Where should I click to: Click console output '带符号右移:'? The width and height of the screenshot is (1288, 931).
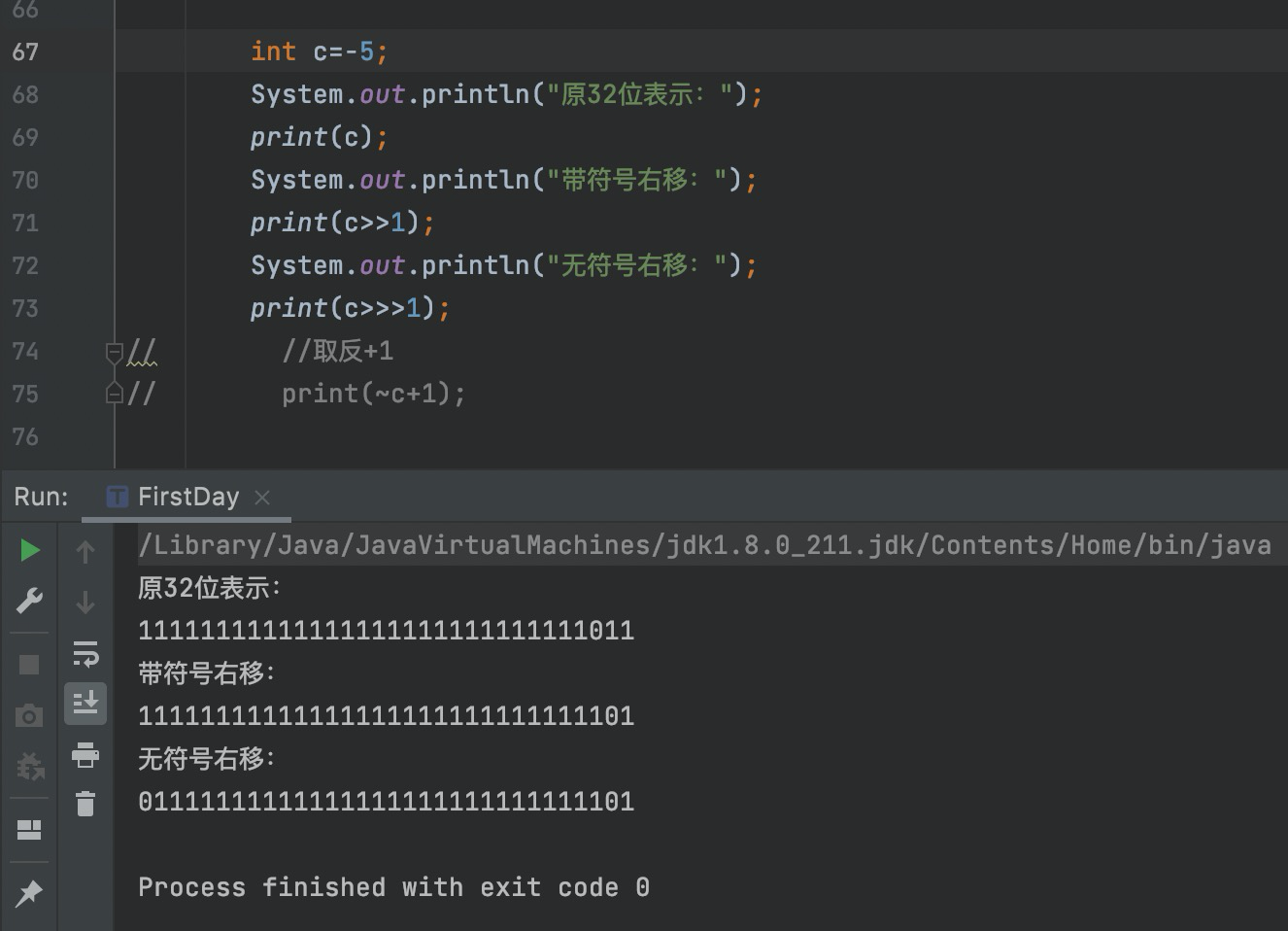(207, 672)
